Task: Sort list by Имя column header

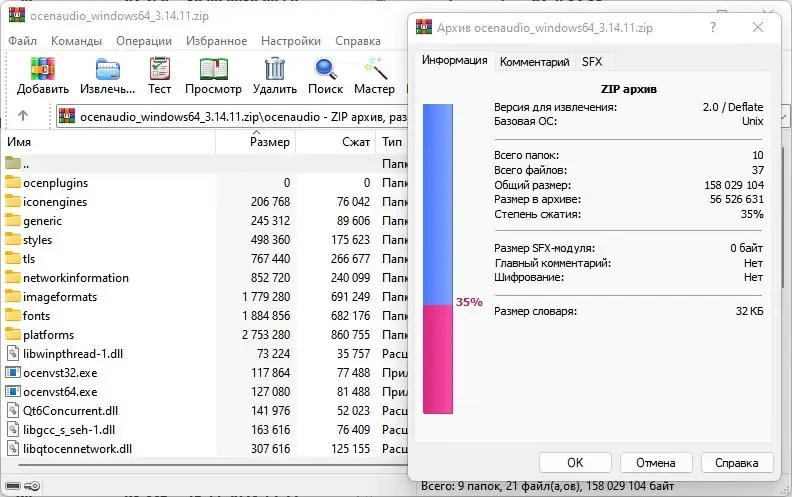Action: (x=109, y=142)
